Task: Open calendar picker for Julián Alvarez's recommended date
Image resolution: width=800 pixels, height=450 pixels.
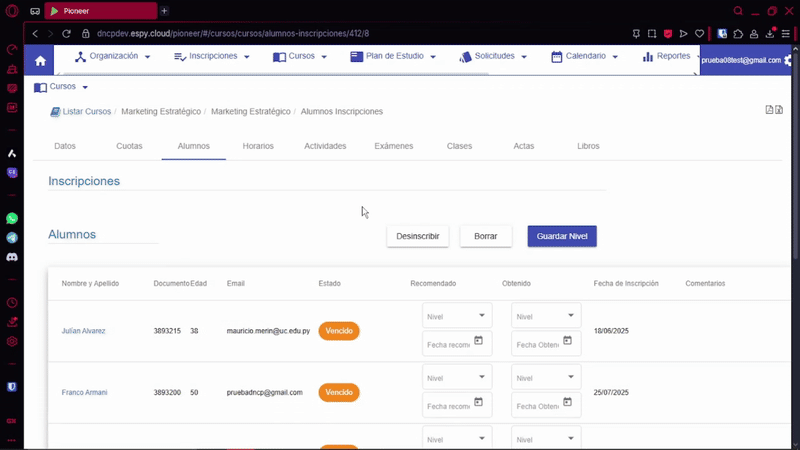Action: coord(478,341)
